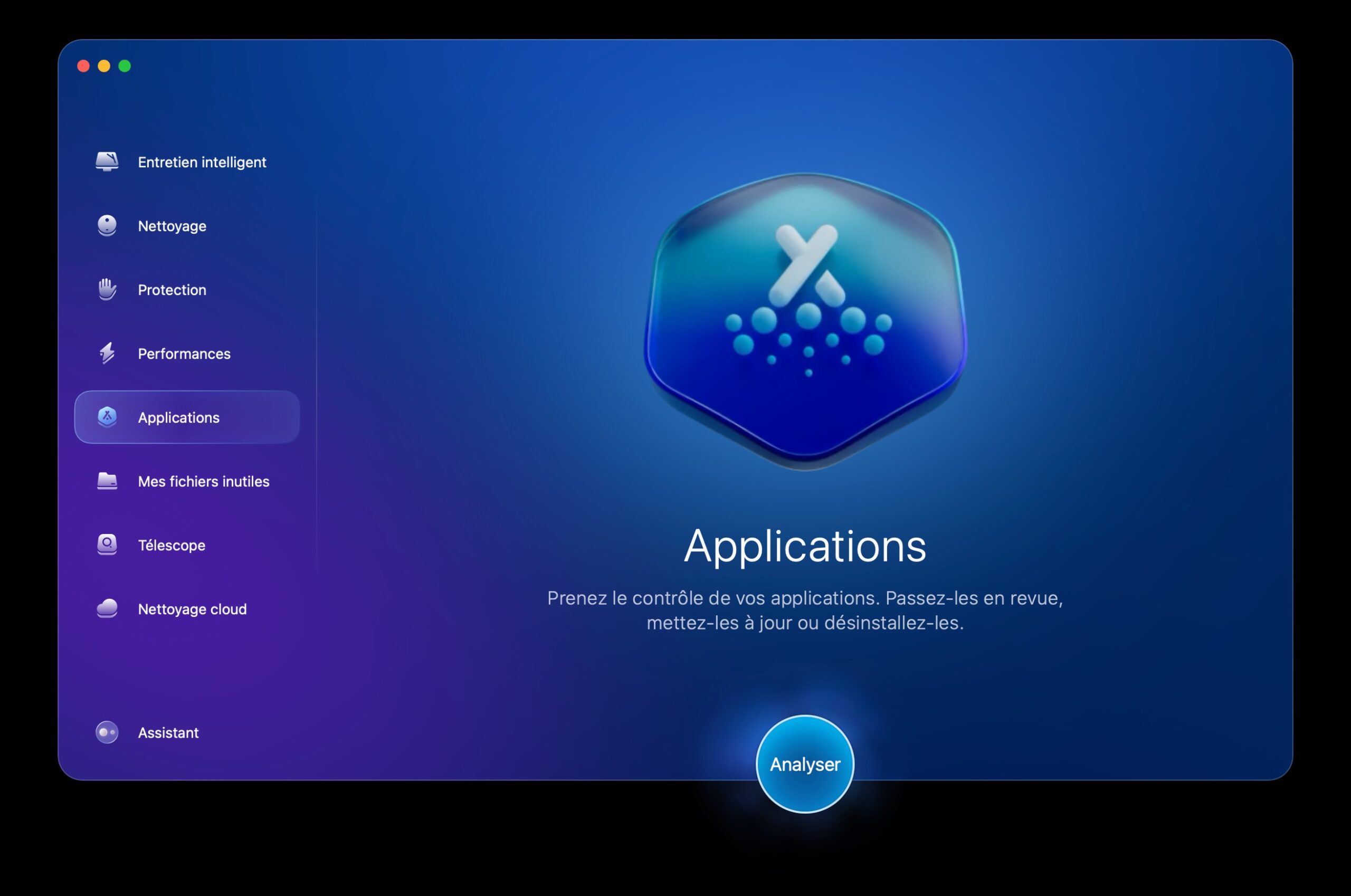The image size is (1351, 896).
Task: Select the 'Protection' text label
Action: click(x=172, y=290)
